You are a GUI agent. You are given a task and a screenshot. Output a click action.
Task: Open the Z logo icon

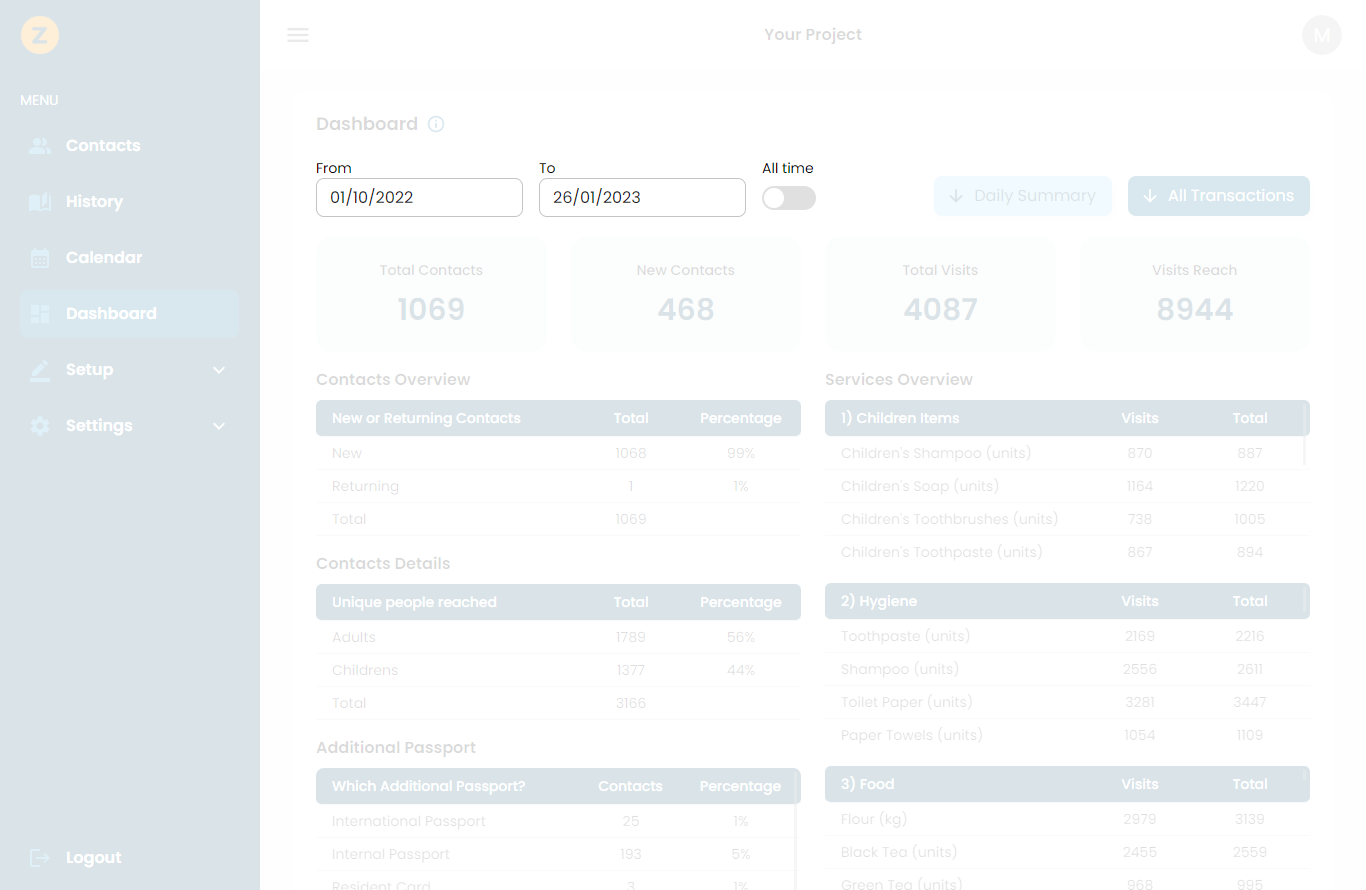coord(40,35)
